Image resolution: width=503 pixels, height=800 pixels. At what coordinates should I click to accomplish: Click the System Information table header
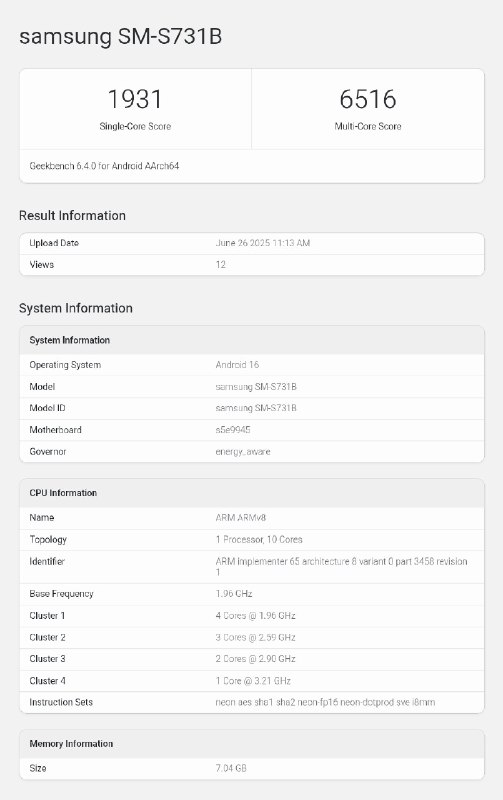(252, 340)
